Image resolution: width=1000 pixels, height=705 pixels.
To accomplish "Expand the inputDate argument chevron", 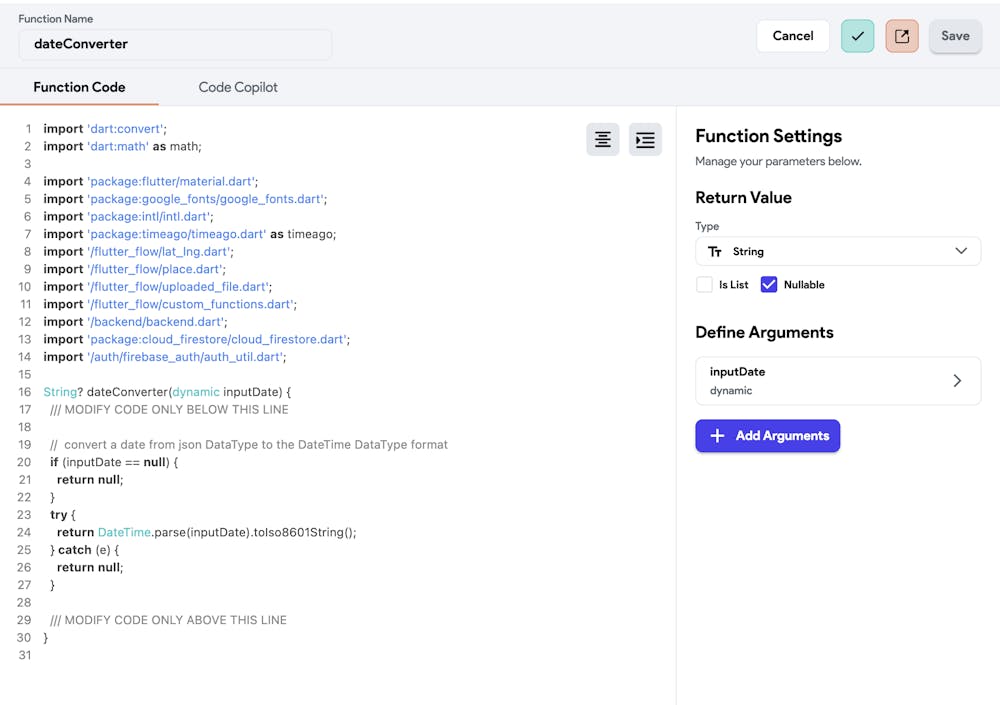I will point(957,381).
